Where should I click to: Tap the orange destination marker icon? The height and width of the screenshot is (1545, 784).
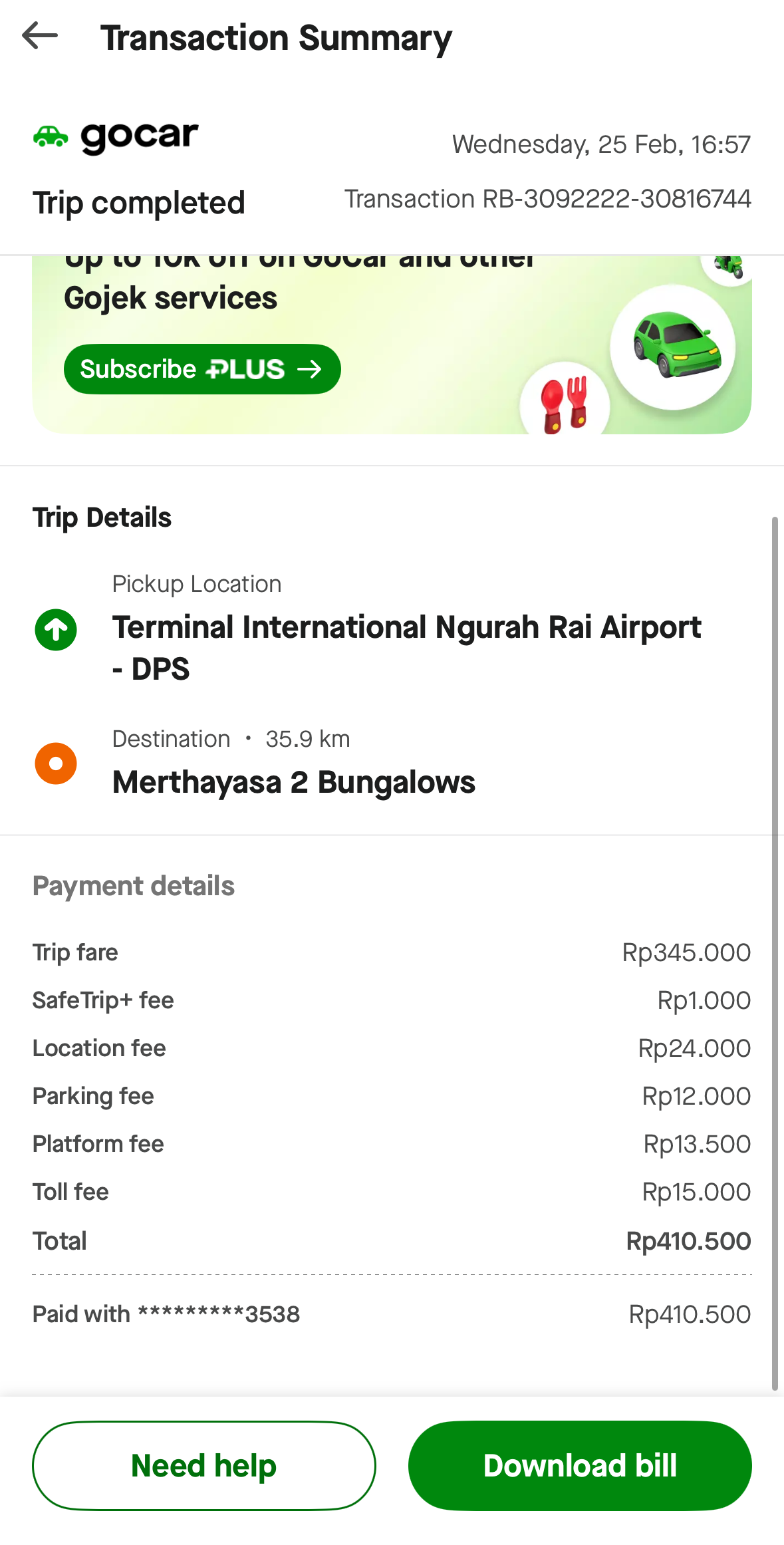pos(56,764)
